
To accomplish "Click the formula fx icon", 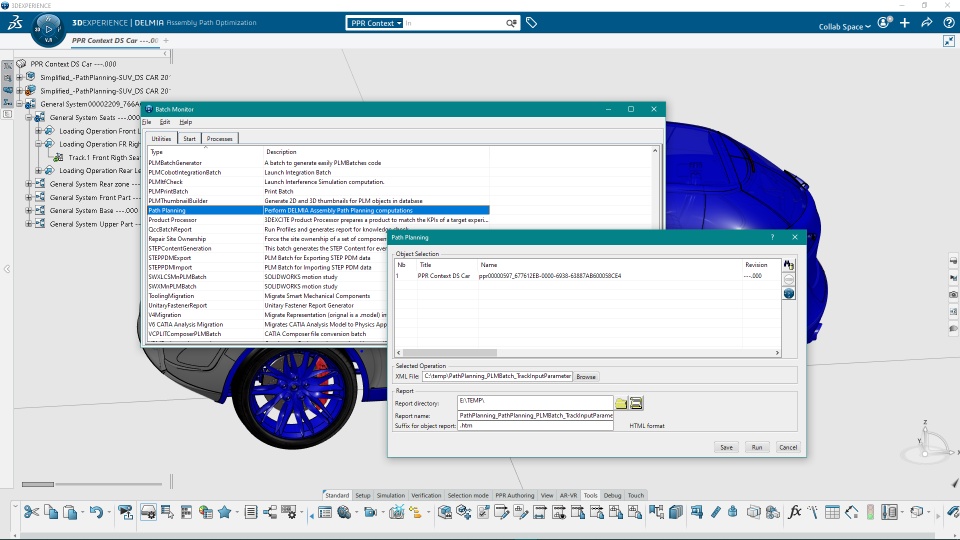I will coord(794,512).
